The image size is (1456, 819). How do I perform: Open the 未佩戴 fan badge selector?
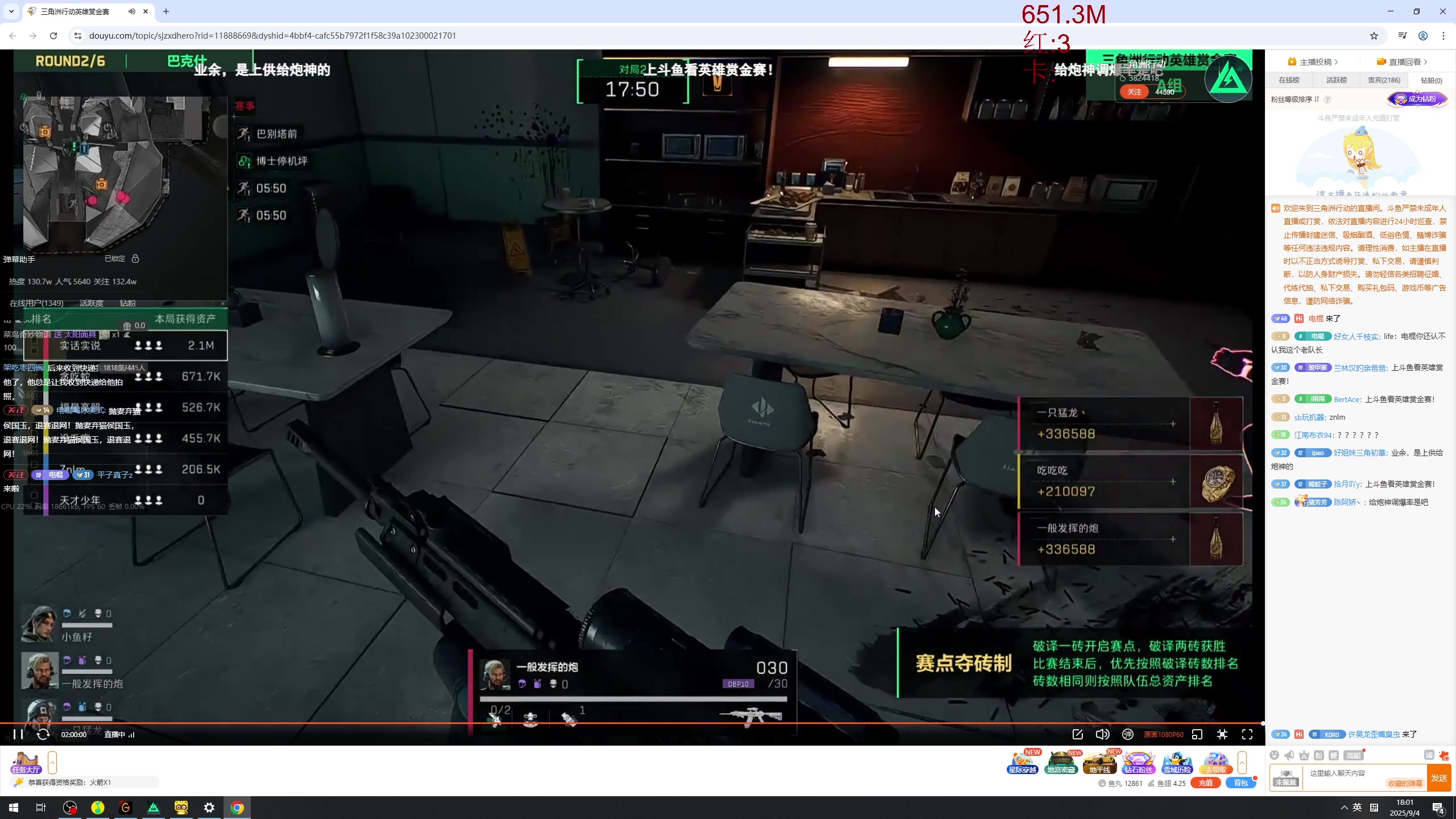point(1286,778)
